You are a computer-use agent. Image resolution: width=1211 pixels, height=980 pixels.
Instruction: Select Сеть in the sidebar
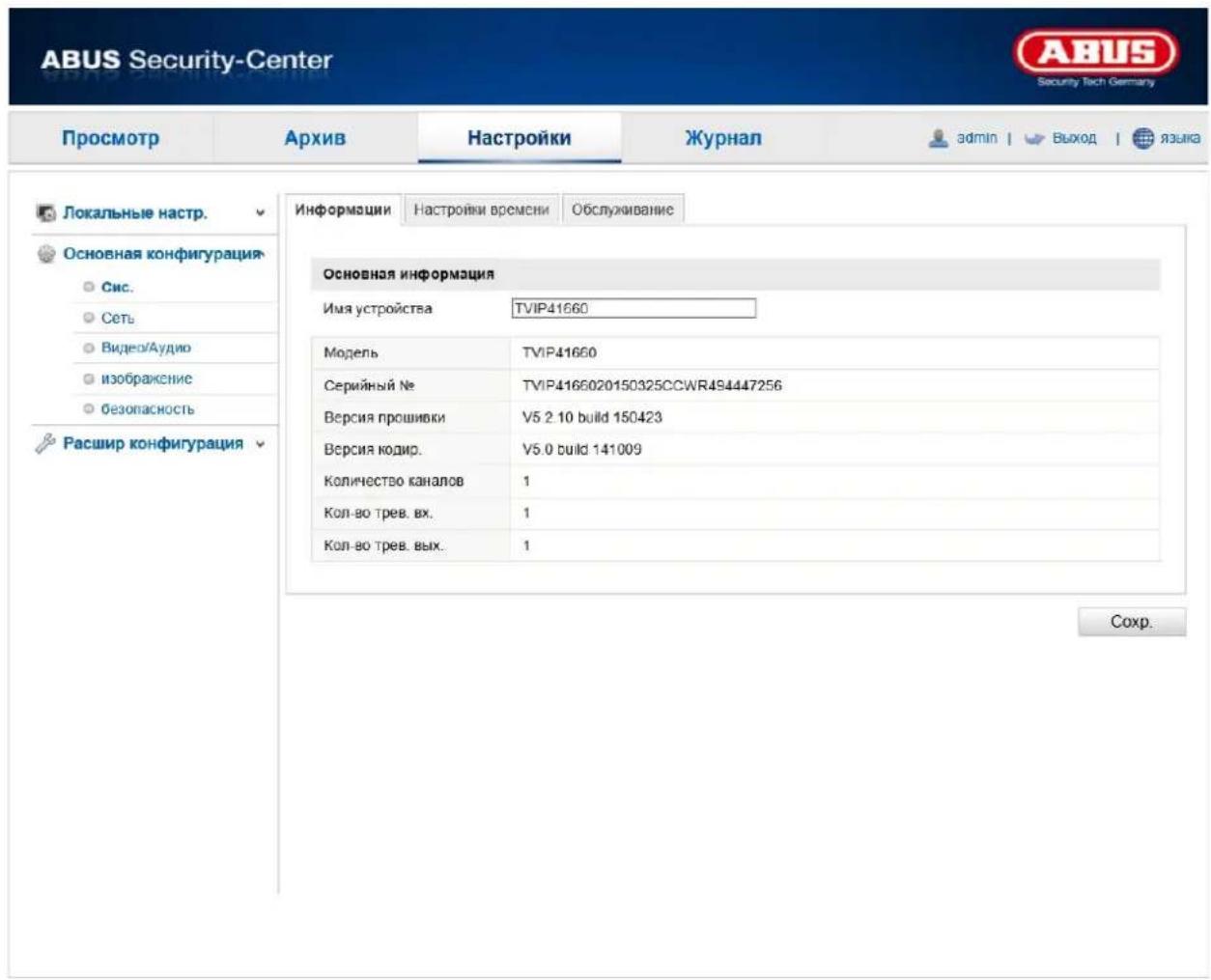pos(118,318)
